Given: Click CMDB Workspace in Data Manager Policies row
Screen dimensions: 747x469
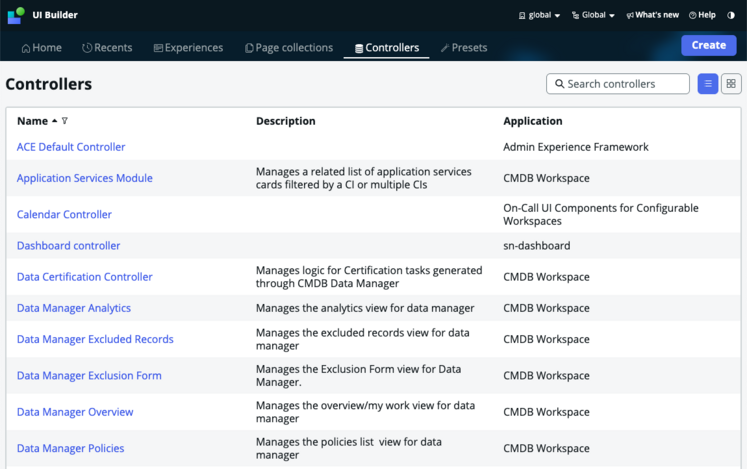Looking at the screenshot, I should (546, 449).
